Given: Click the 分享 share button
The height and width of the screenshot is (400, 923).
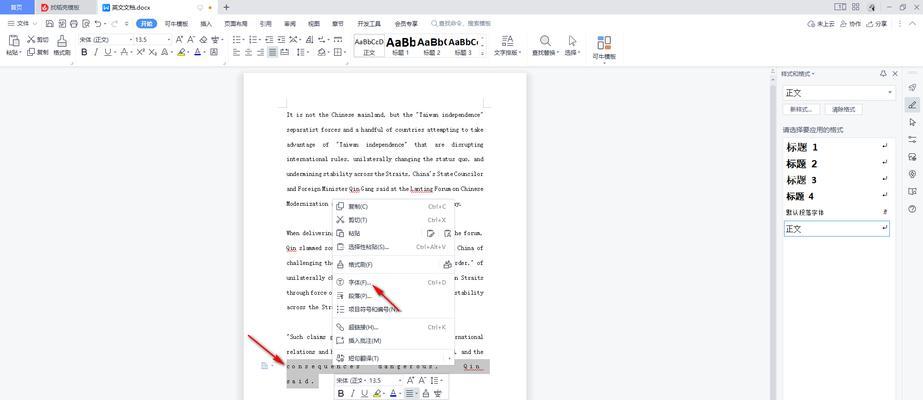Looking at the screenshot, I should (x=876, y=24).
